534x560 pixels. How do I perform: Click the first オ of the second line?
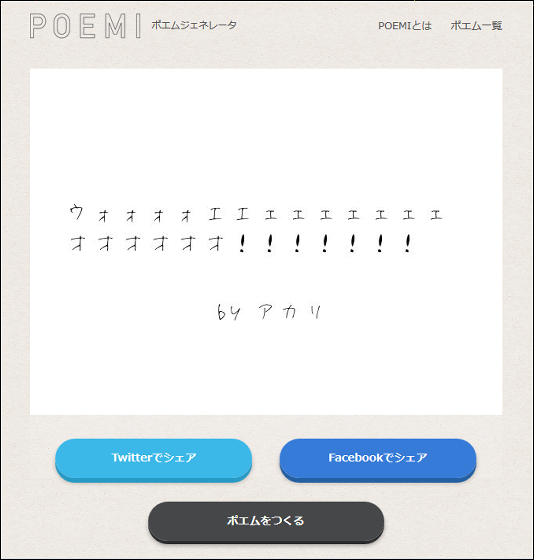pos(78,244)
